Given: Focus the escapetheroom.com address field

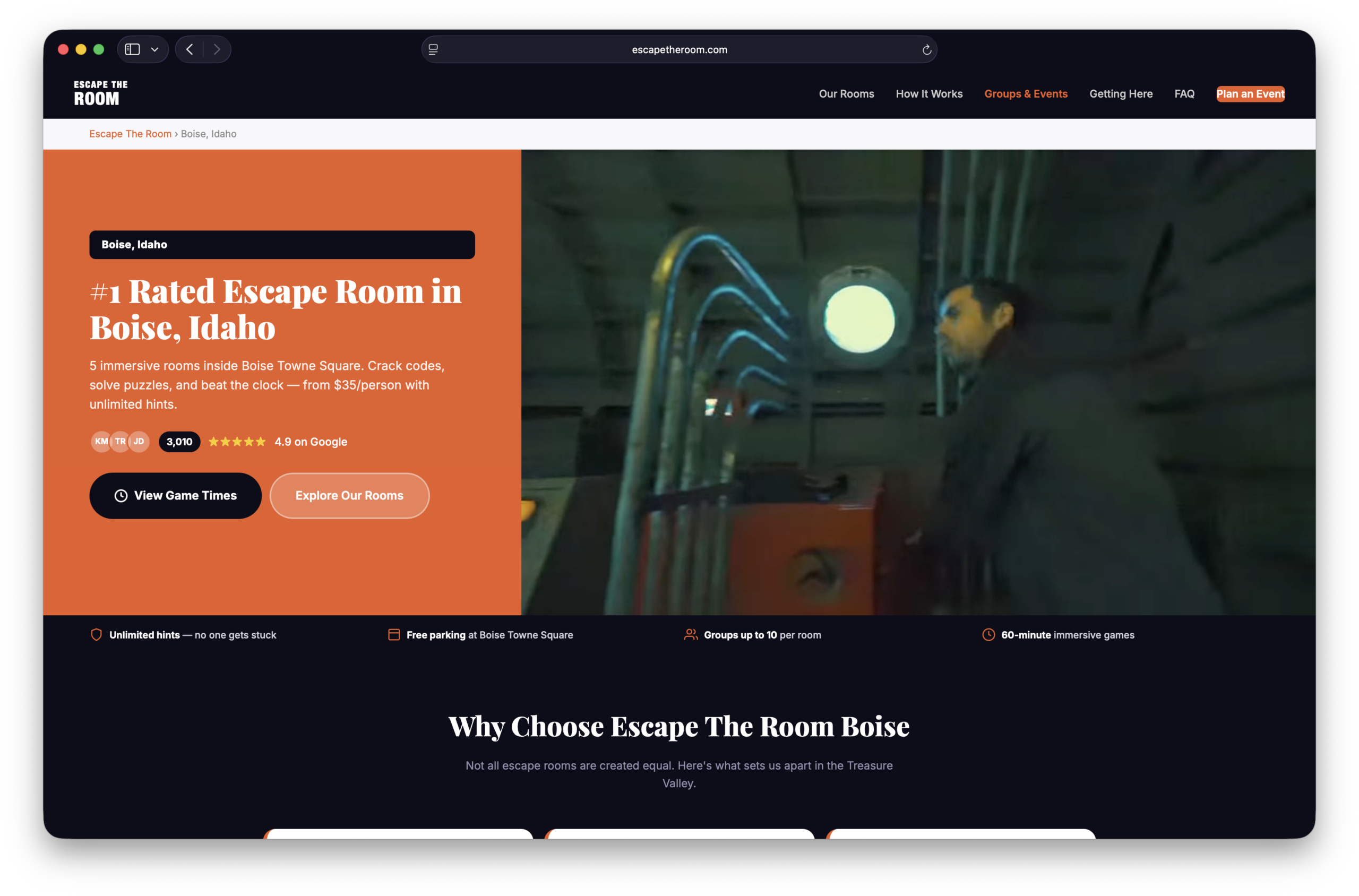Looking at the screenshot, I should click(x=679, y=50).
